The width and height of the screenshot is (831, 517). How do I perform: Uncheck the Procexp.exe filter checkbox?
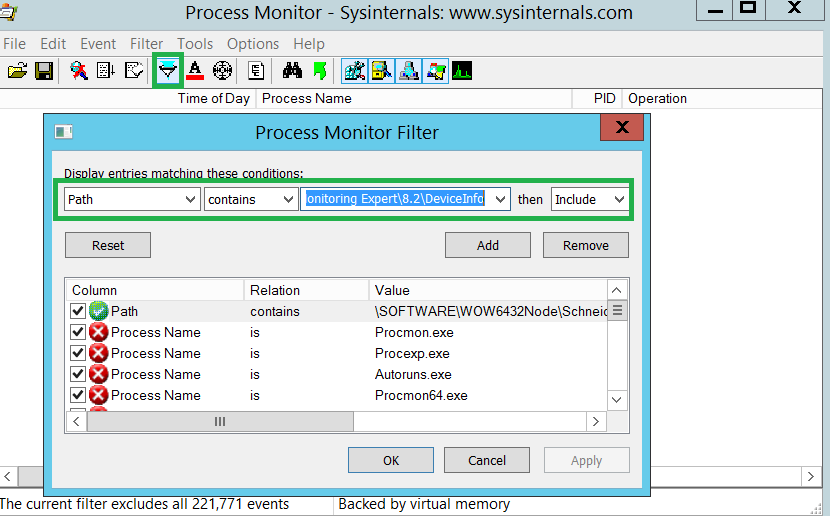pos(78,353)
